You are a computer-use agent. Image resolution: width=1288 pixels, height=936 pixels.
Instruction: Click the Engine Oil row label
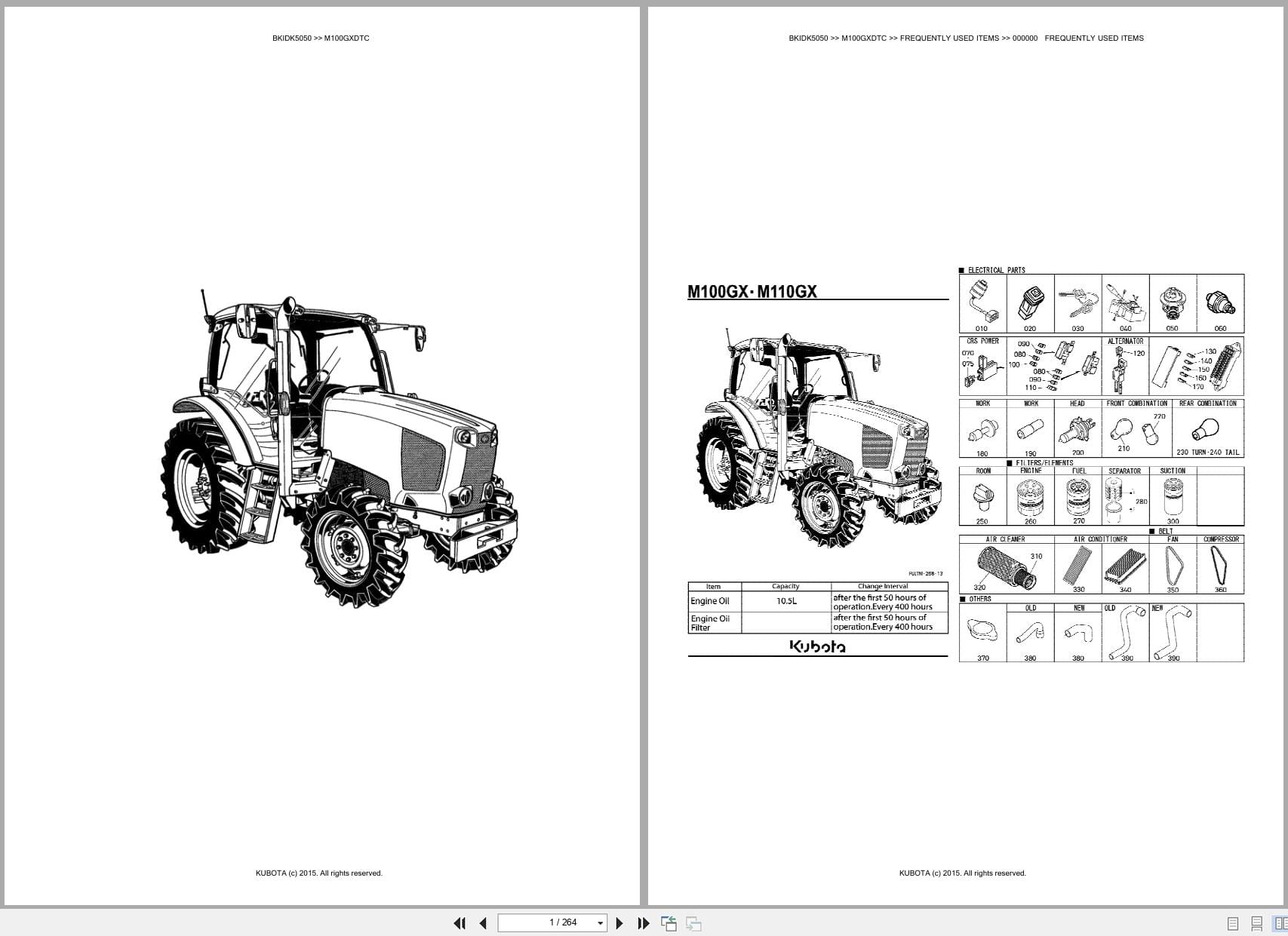tap(709, 601)
